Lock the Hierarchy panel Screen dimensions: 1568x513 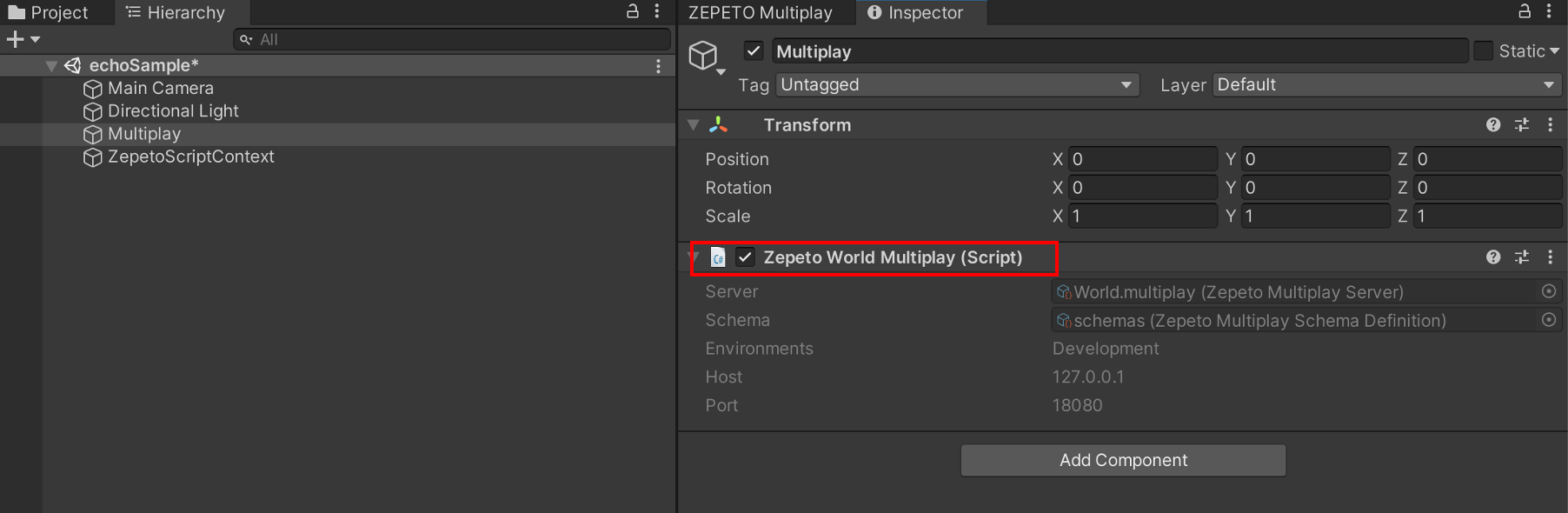click(x=633, y=11)
